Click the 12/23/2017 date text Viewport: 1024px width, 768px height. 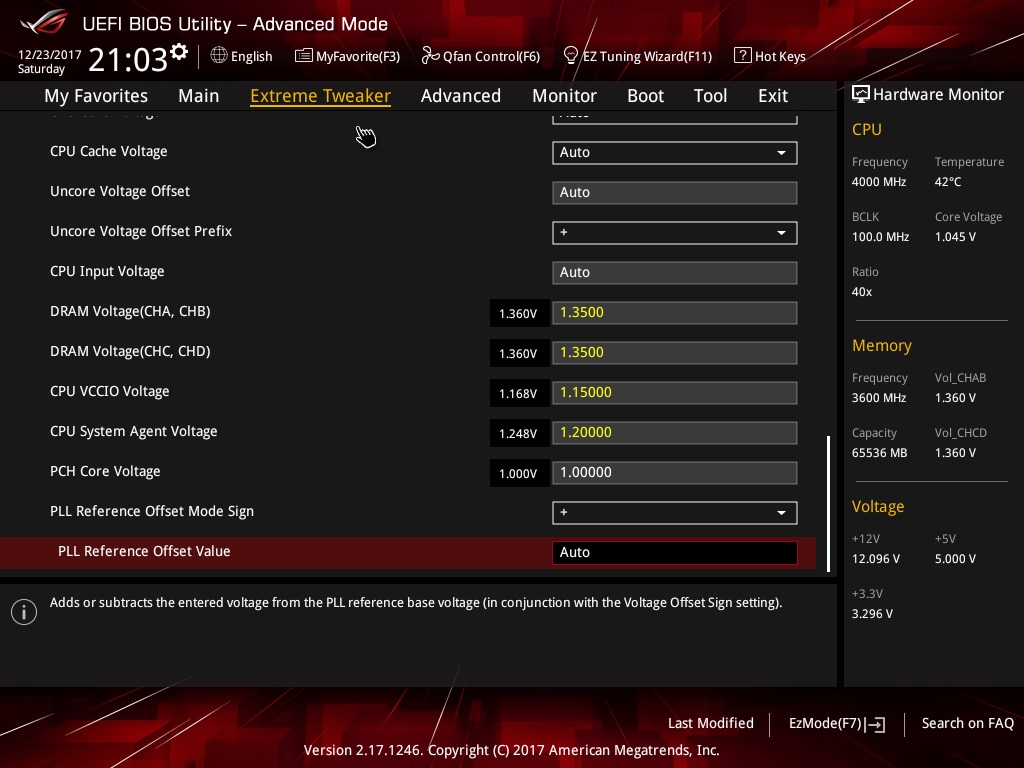50,54
